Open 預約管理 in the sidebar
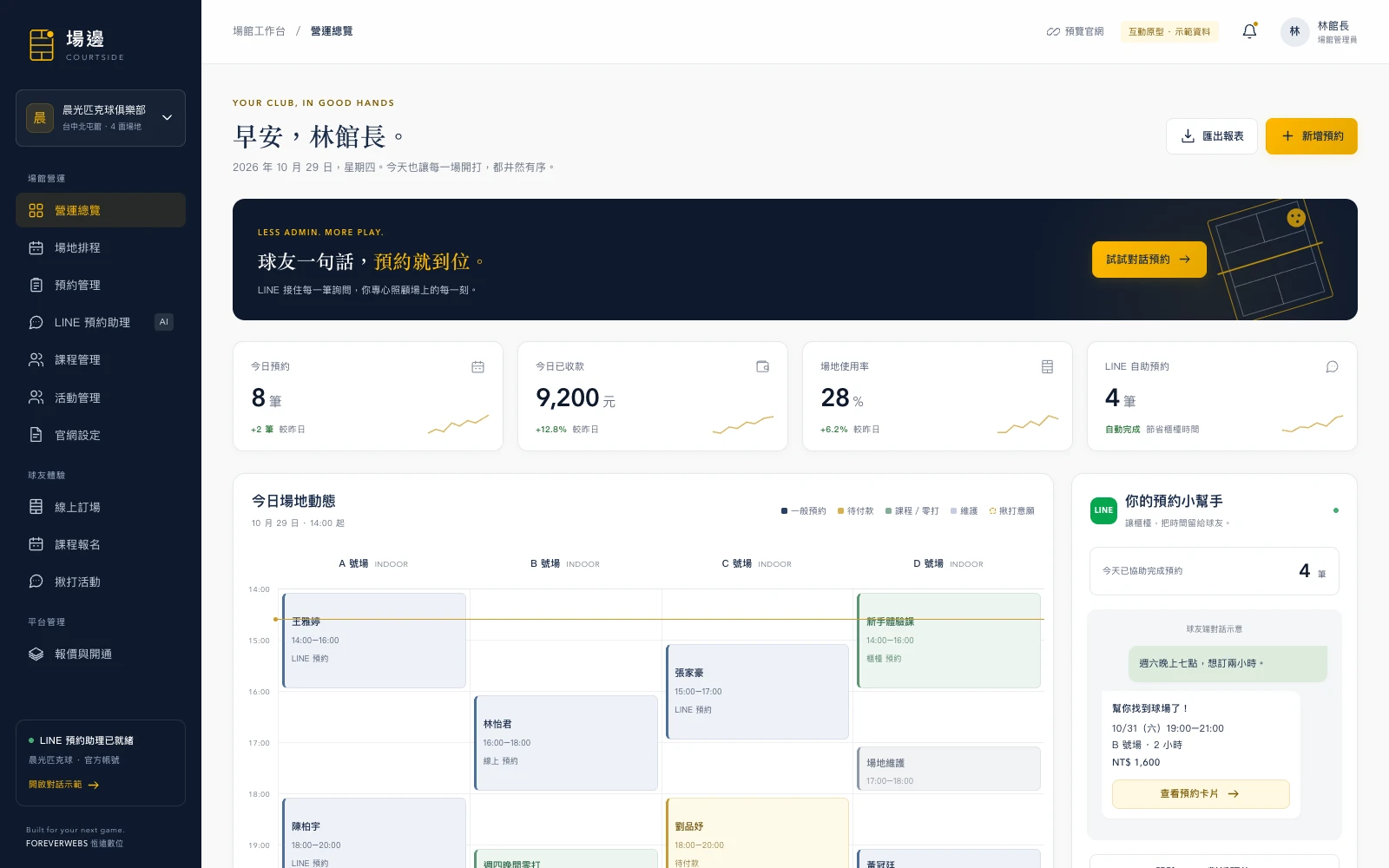This screenshot has width=1389, height=868. coord(101,285)
